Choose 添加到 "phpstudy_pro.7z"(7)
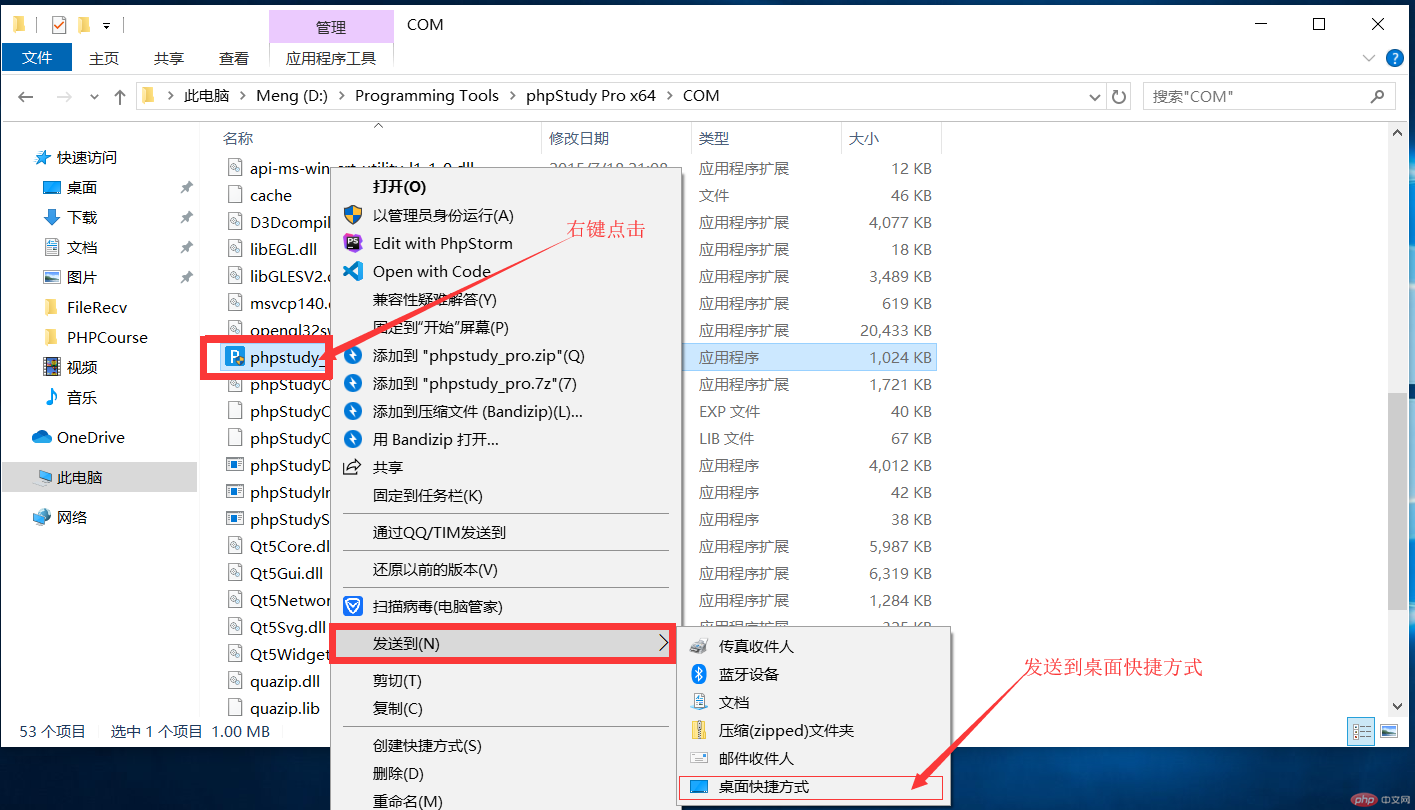1415x810 pixels. click(x=506, y=383)
